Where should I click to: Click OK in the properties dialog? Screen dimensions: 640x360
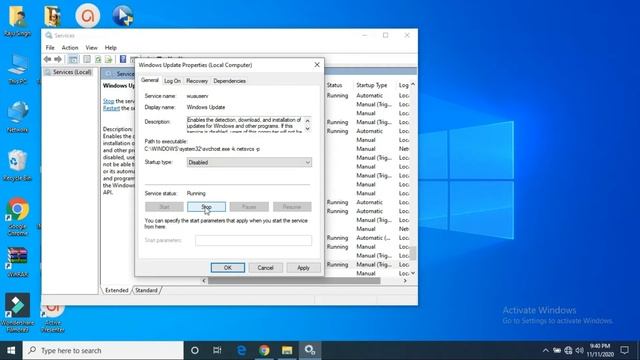(x=228, y=268)
